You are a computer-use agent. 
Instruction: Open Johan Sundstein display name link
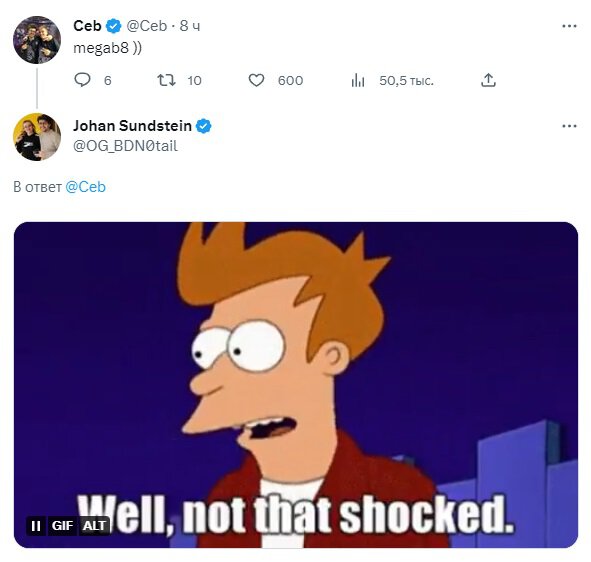132,126
